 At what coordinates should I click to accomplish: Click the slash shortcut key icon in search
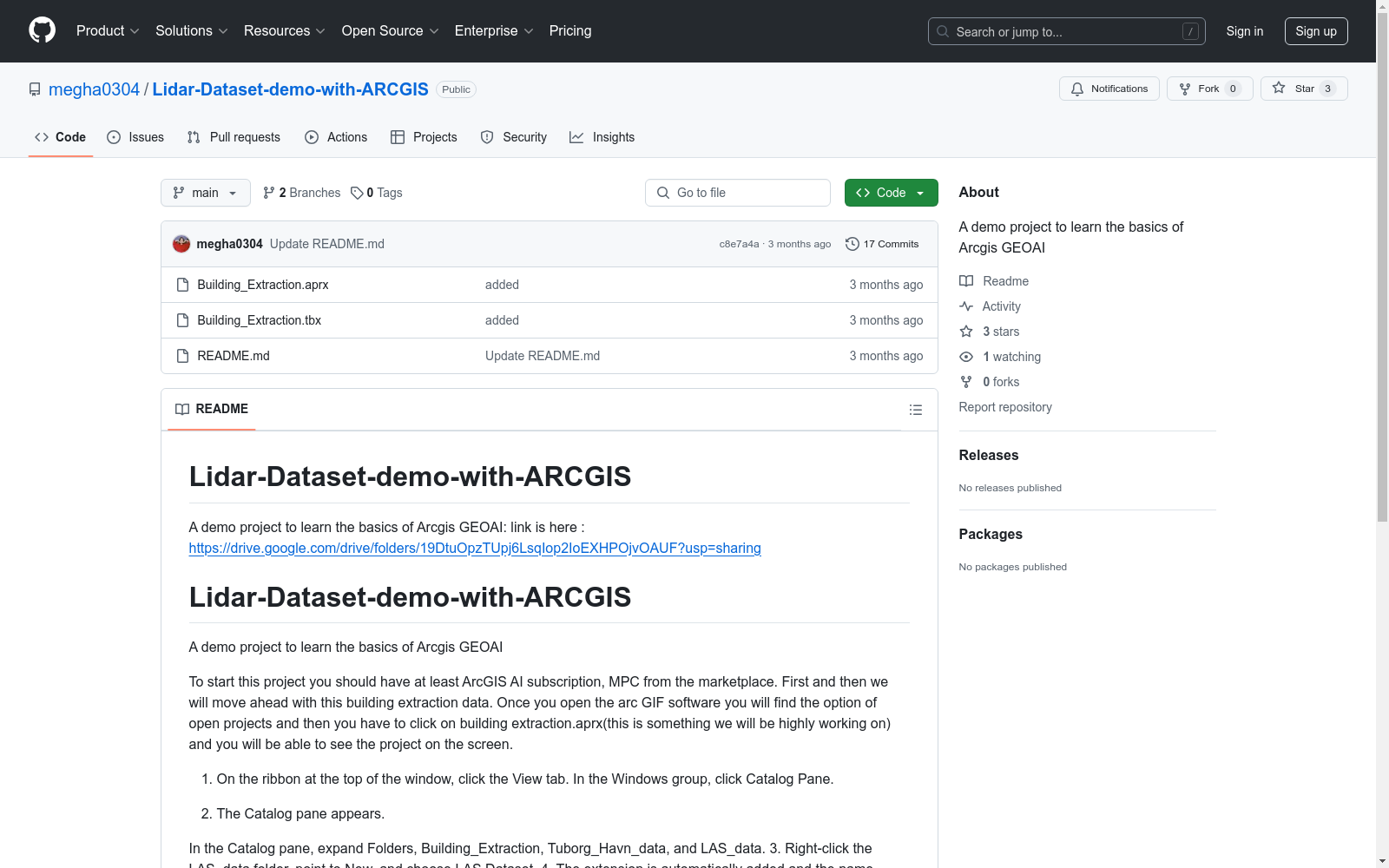[x=1190, y=31]
